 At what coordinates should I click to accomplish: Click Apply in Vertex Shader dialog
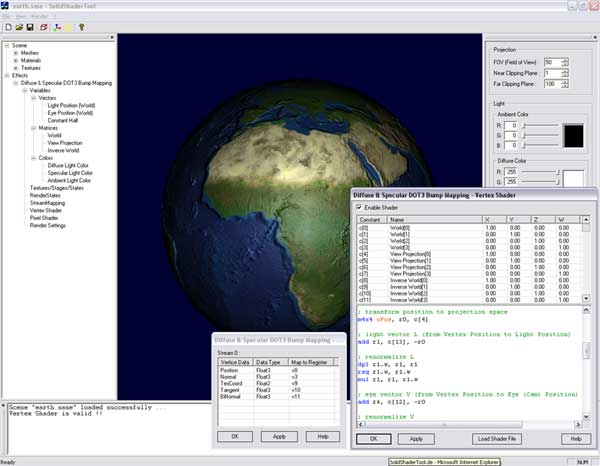(416, 439)
